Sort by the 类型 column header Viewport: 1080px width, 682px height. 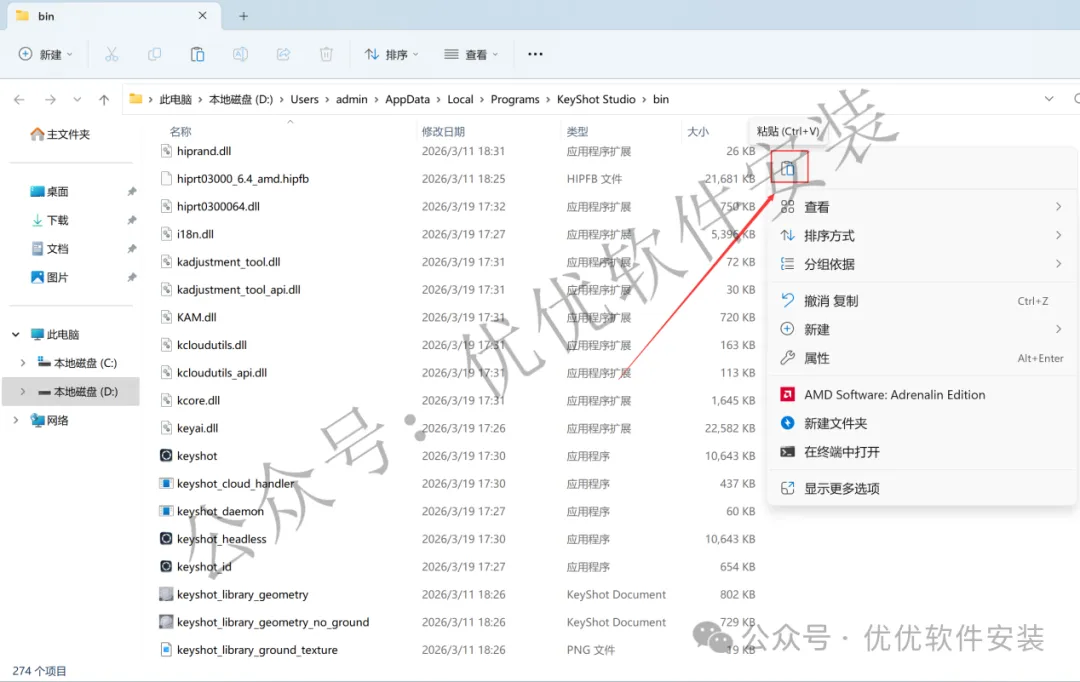pyautogui.click(x=577, y=132)
